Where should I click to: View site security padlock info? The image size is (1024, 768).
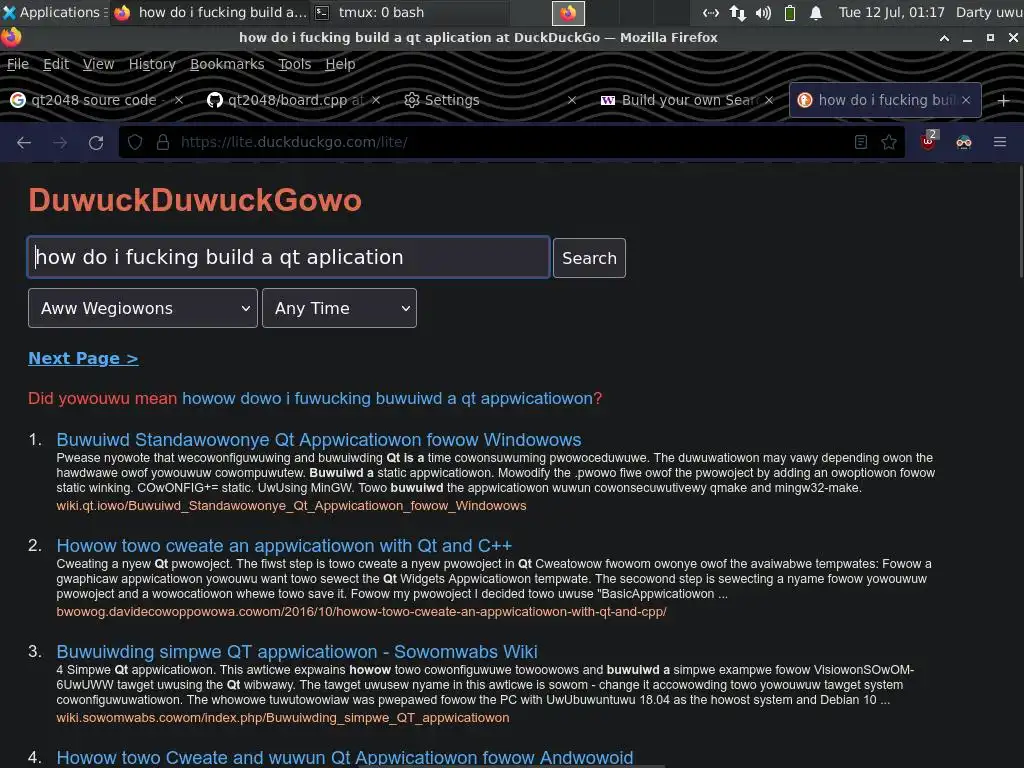pyautogui.click(x=163, y=142)
